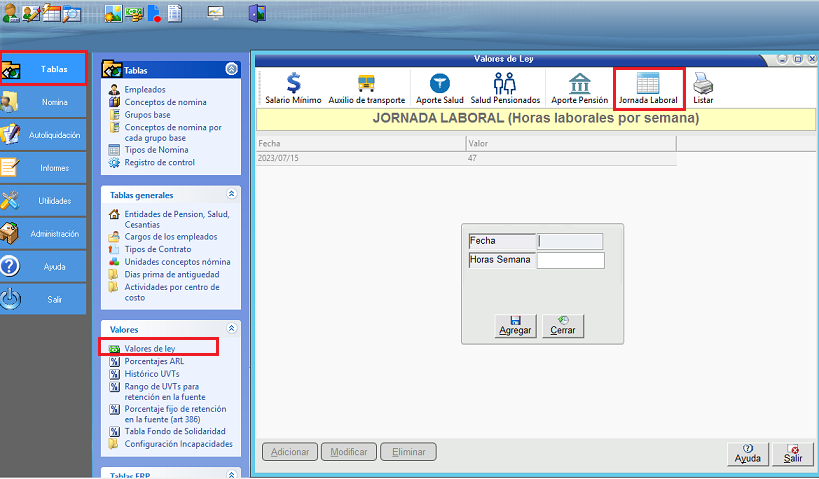Open the Informes sidebar menu
The image size is (819, 479).
point(44,168)
